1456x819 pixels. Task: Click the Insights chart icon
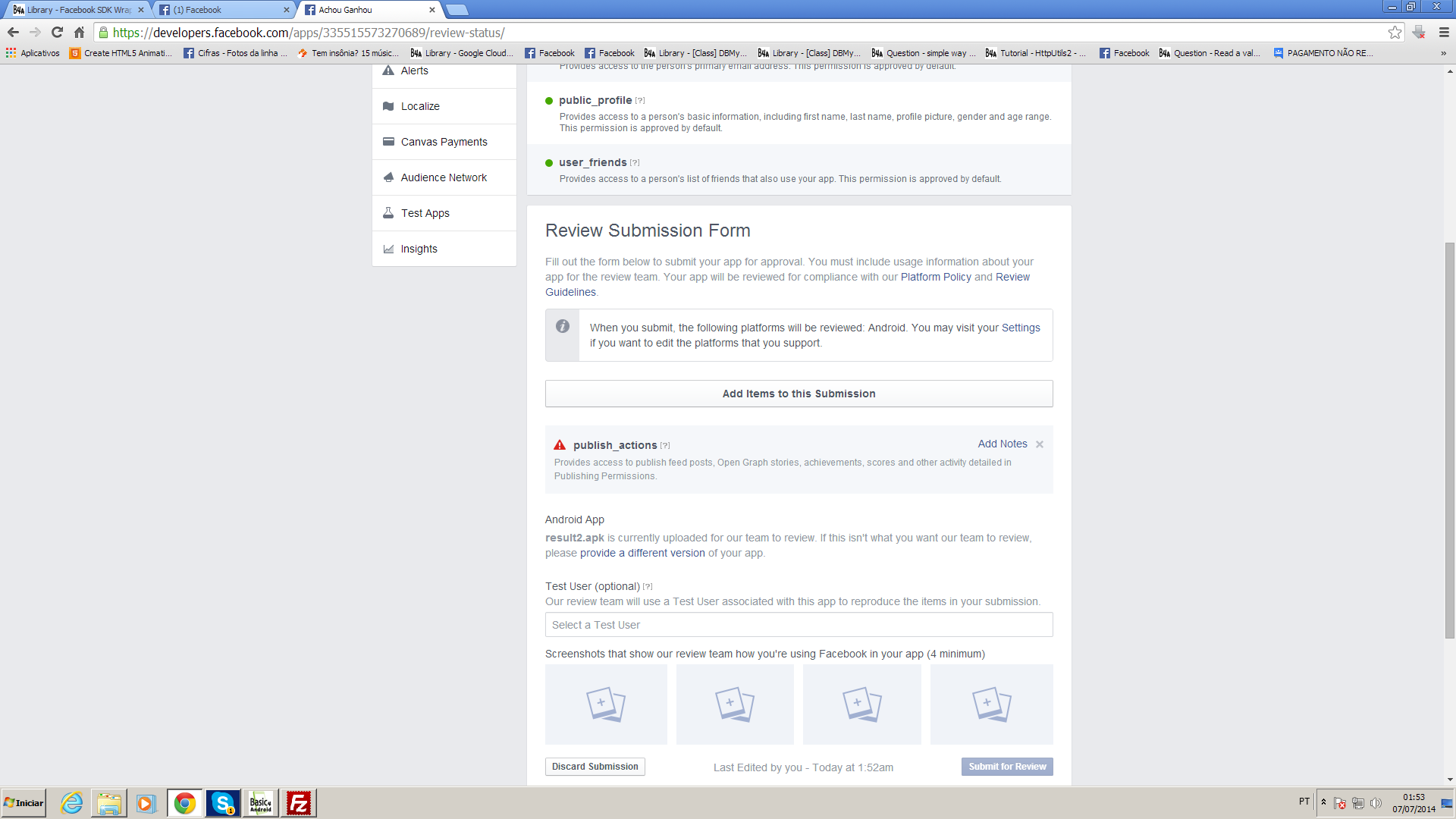coord(388,249)
